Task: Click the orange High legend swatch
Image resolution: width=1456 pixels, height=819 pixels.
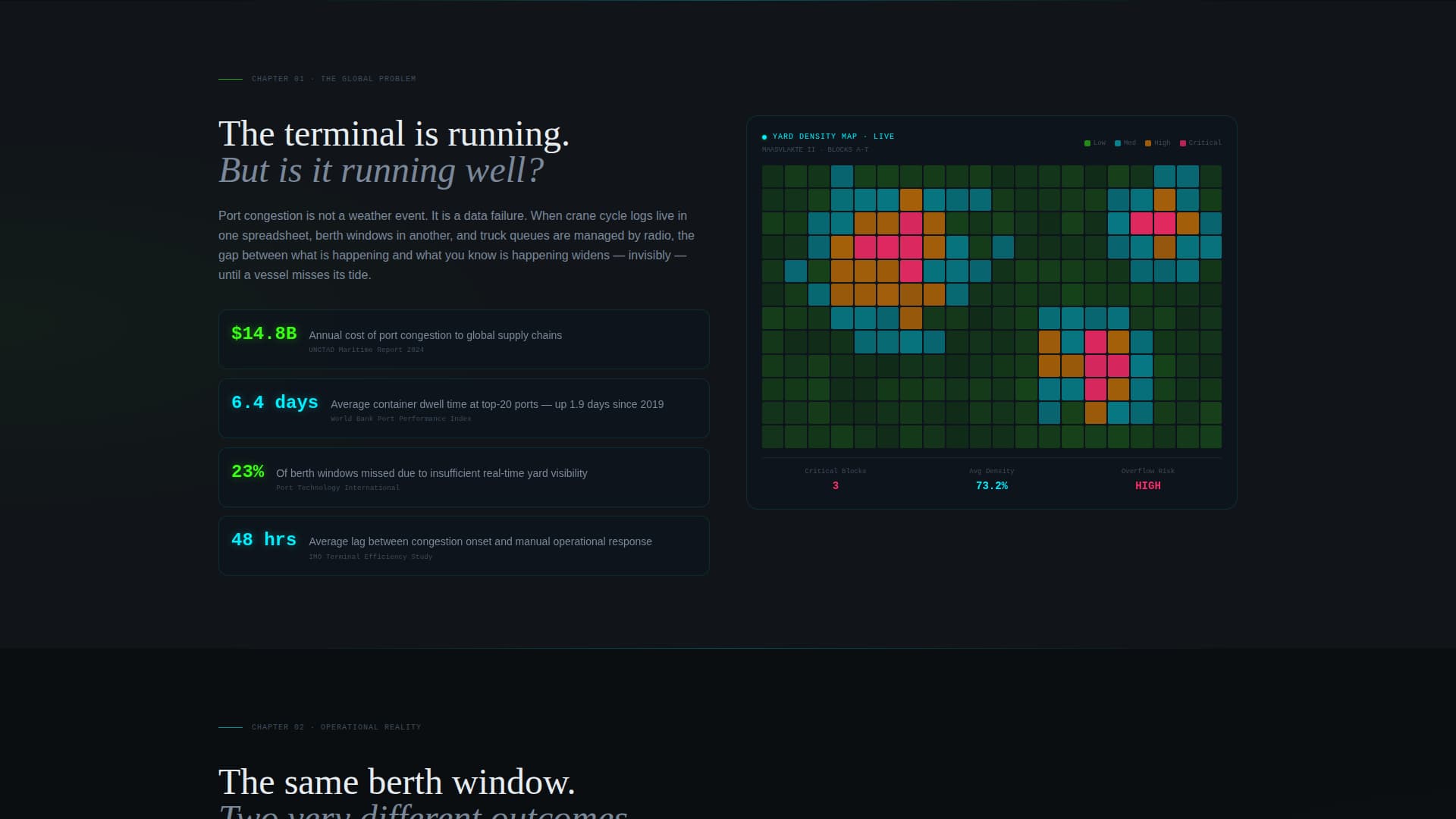Action: [x=1148, y=143]
